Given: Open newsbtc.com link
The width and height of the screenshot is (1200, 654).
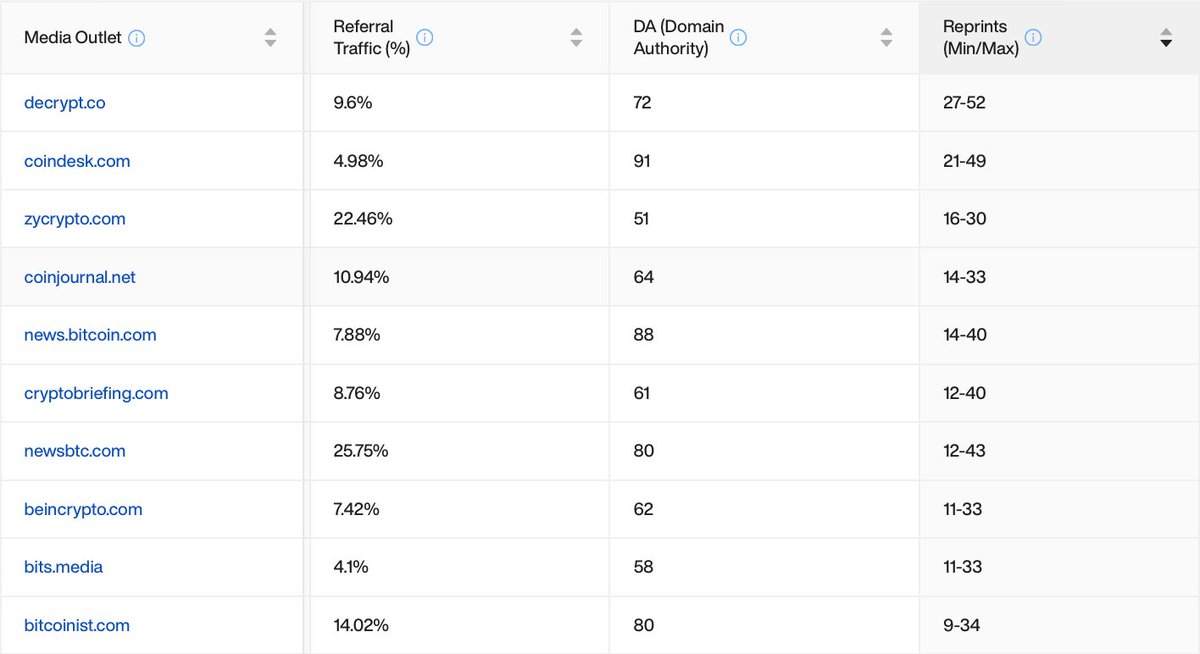Looking at the screenshot, I should coord(75,451).
